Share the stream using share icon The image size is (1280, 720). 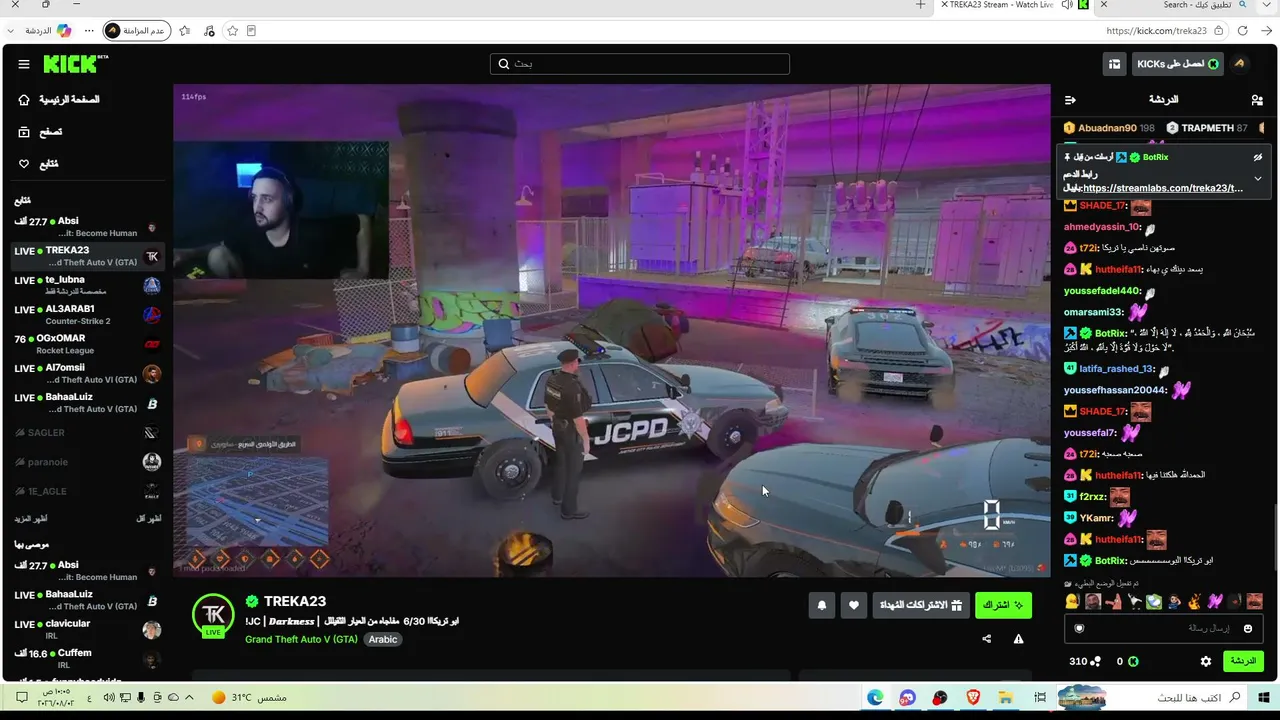point(986,639)
